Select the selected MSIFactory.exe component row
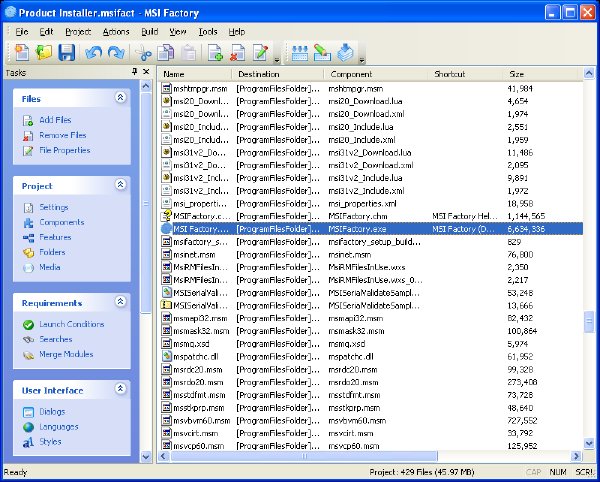The height and width of the screenshot is (482, 600). point(370,229)
